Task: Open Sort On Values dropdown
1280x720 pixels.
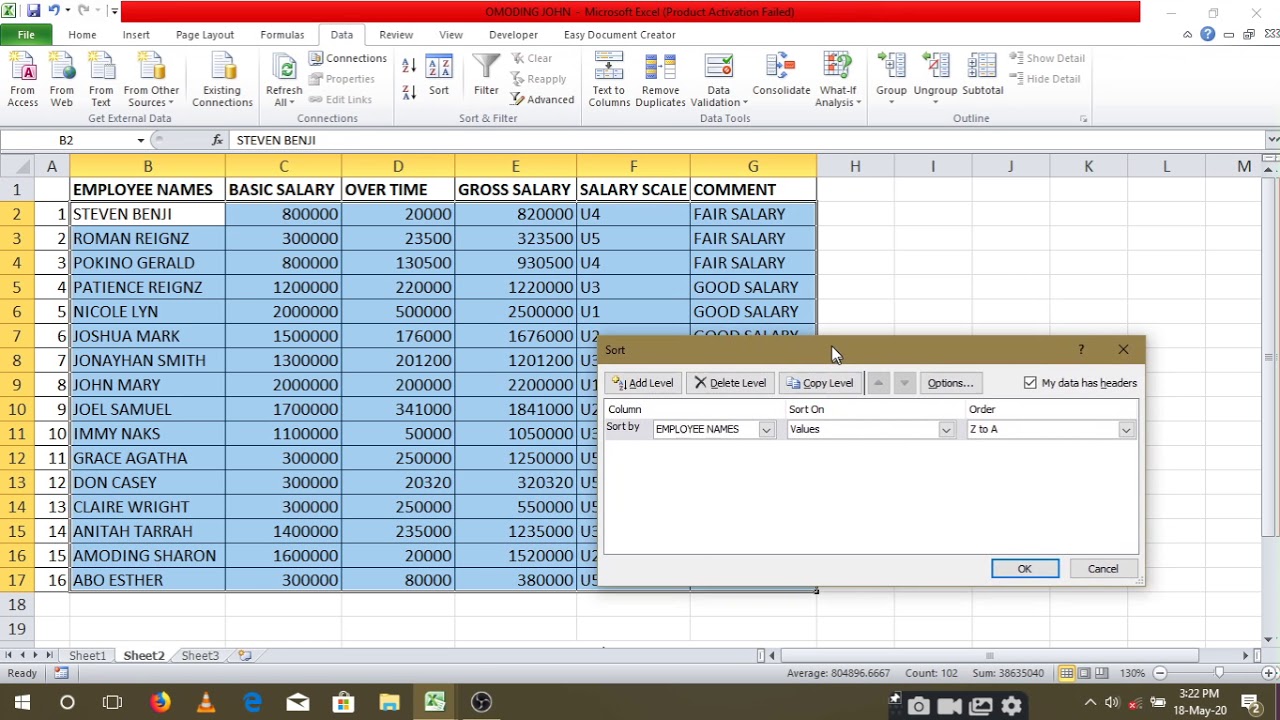Action: pyautogui.click(x=945, y=430)
